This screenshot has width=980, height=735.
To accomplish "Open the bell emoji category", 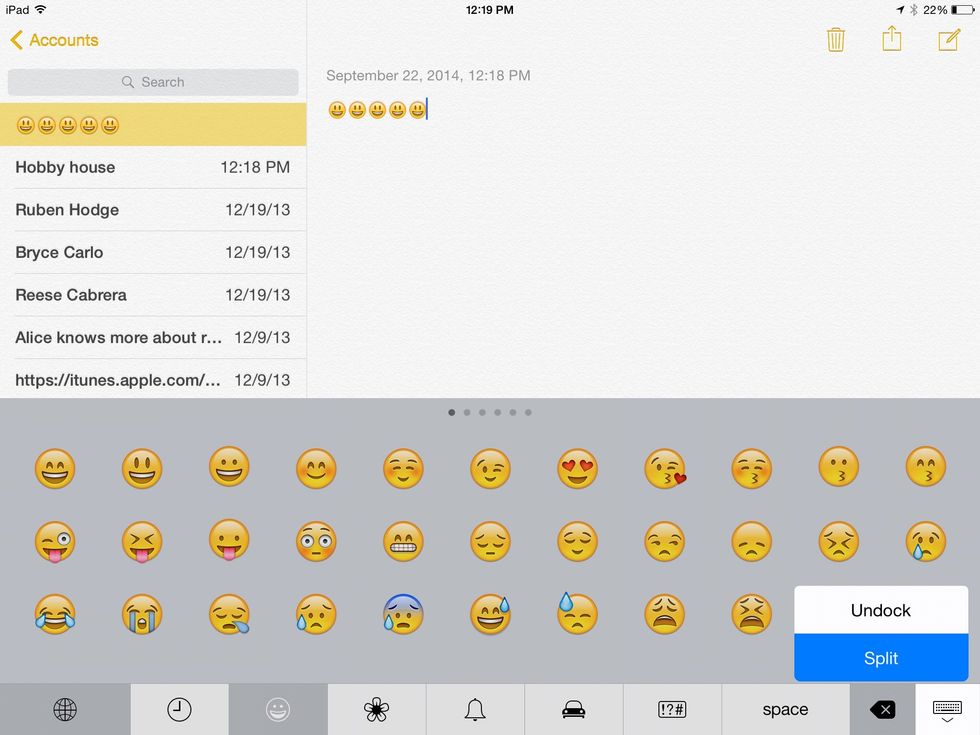I will tap(475, 709).
